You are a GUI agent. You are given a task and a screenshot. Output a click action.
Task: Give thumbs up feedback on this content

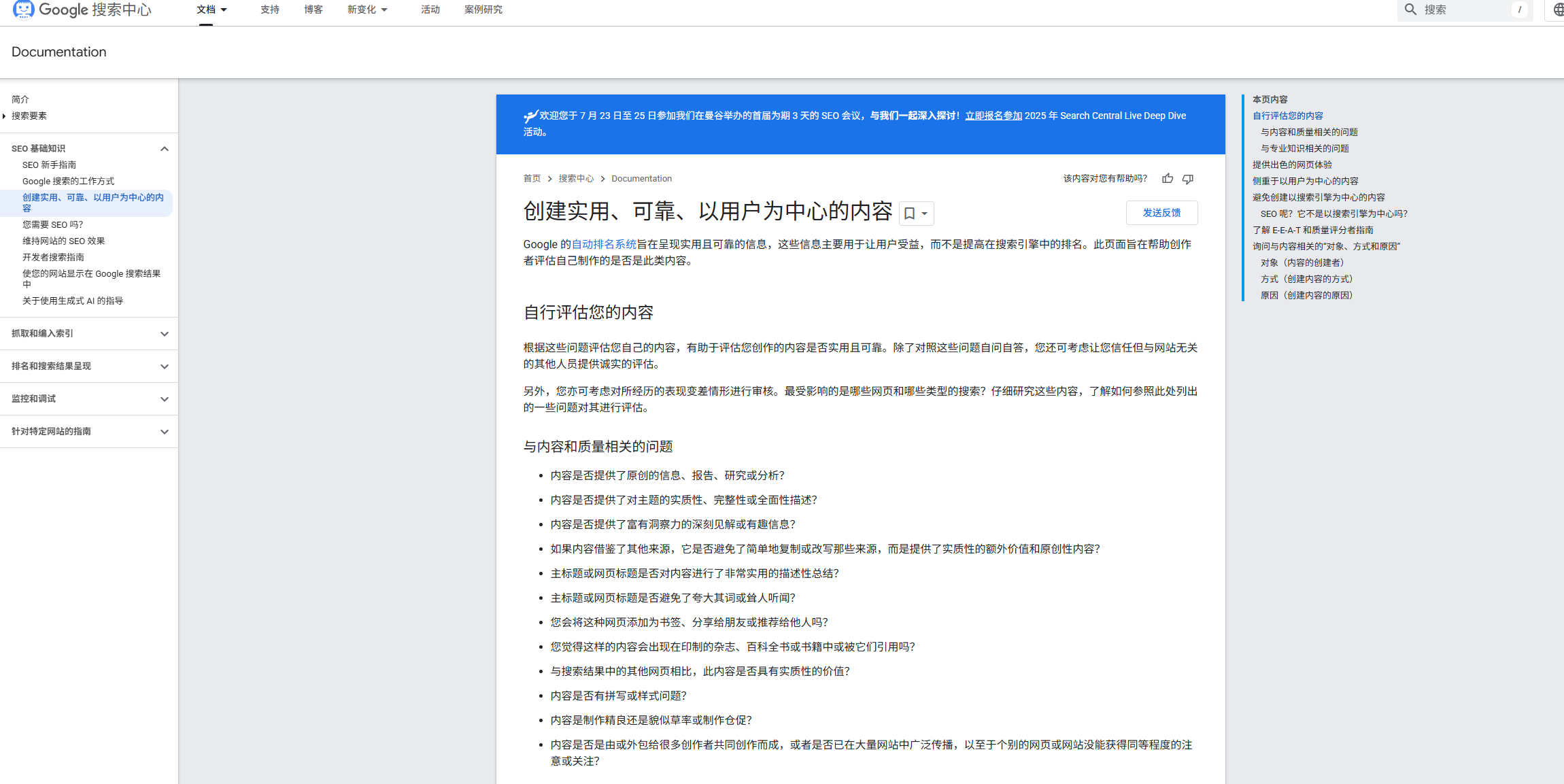click(x=1167, y=178)
